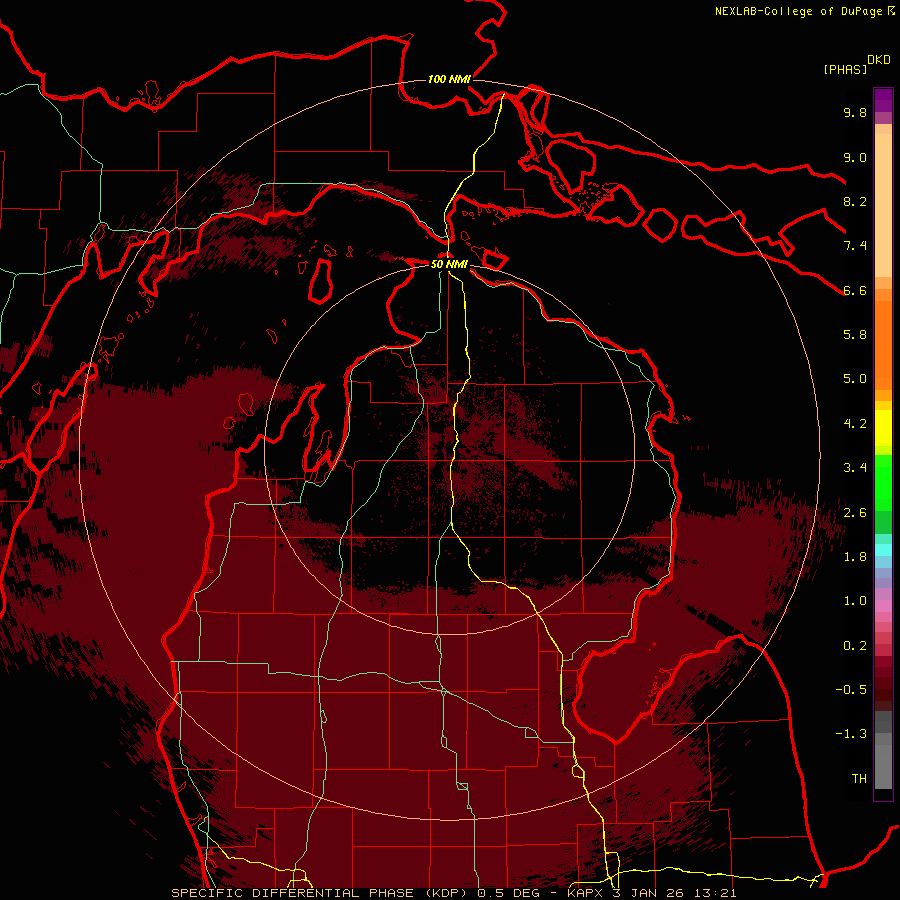Click the 100 NMI range ring label
The image size is (900, 900).
(x=449, y=79)
